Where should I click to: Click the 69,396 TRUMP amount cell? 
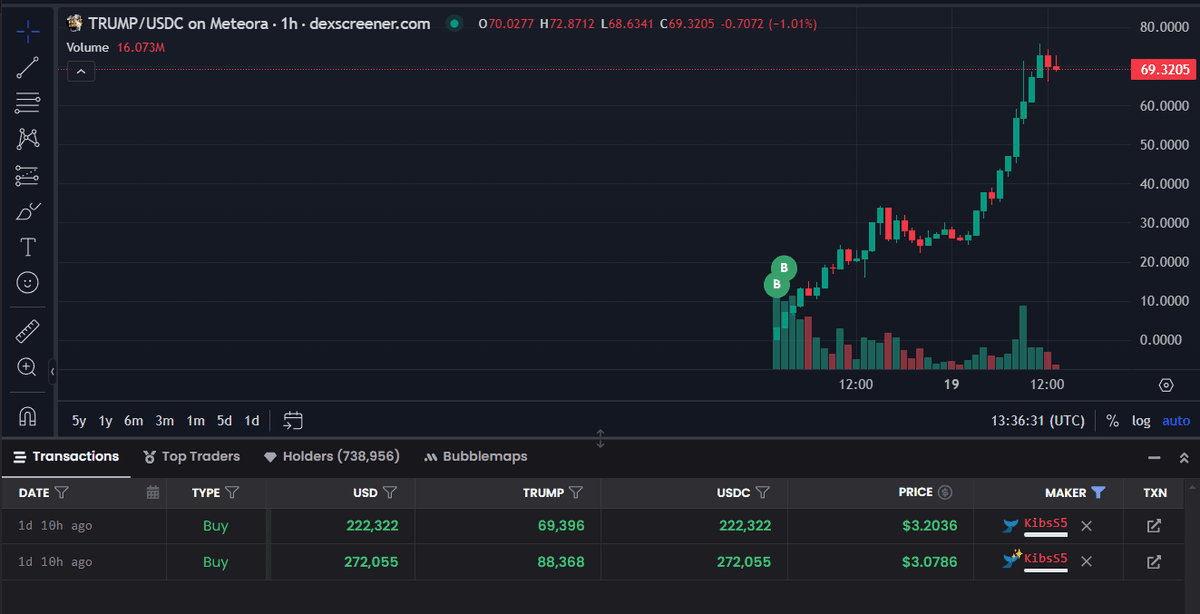coord(560,526)
